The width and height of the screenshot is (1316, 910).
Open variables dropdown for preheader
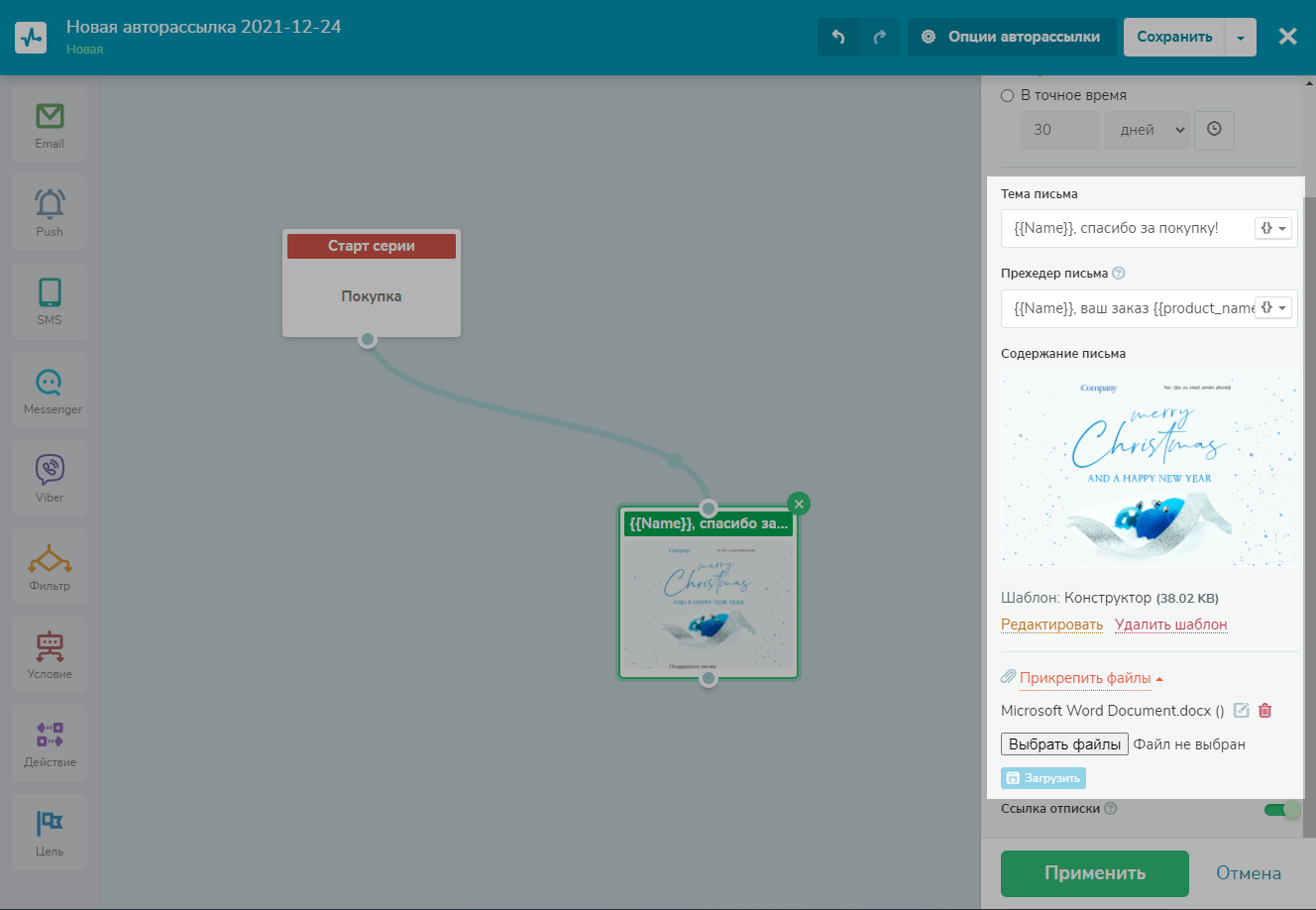(x=1274, y=308)
